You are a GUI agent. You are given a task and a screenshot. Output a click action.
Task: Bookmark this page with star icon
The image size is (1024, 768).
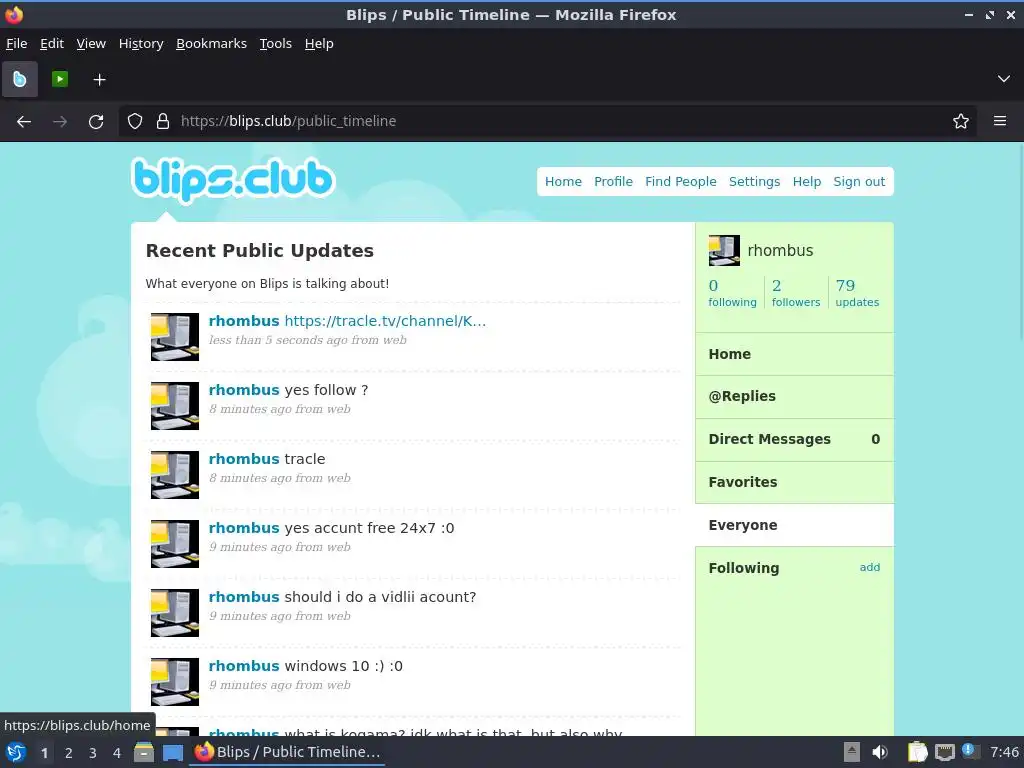point(961,121)
